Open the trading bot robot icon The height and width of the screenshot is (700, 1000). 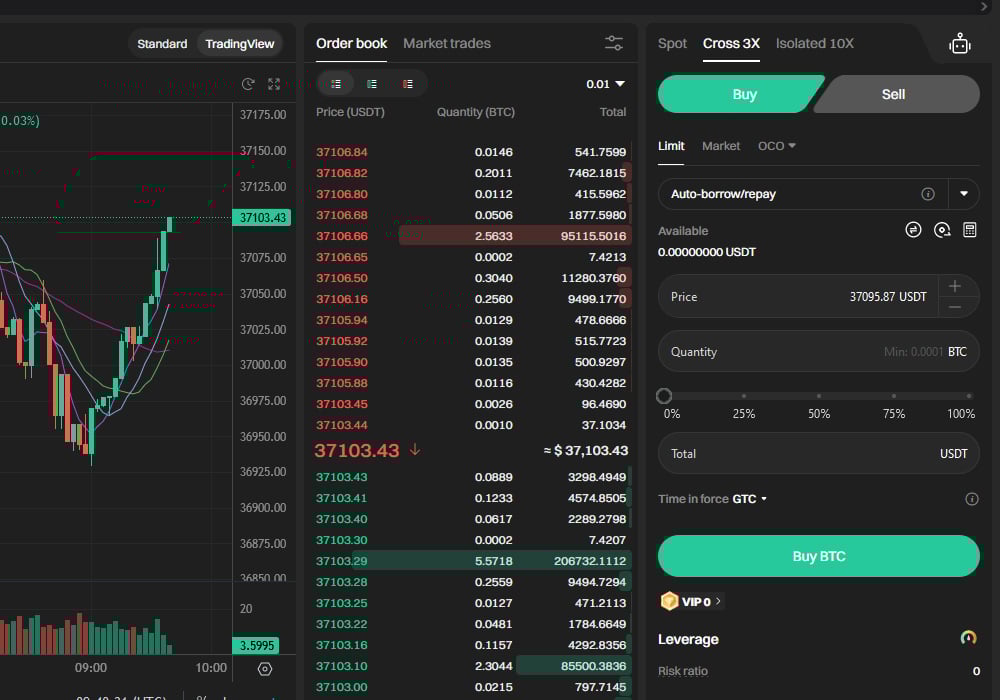coord(960,44)
